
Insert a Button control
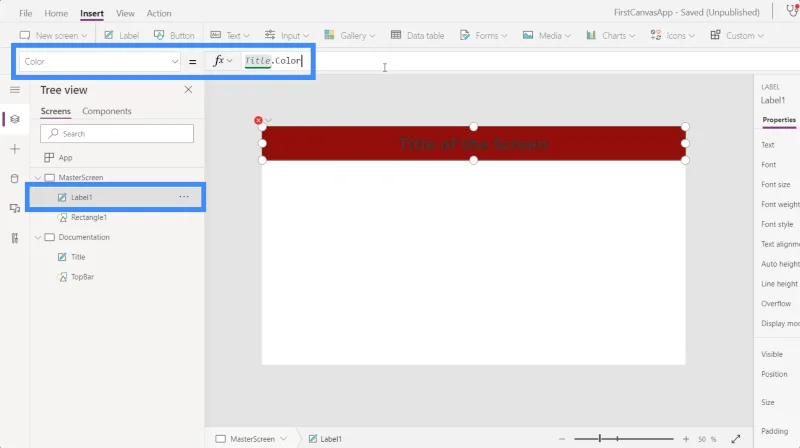[174, 35]
